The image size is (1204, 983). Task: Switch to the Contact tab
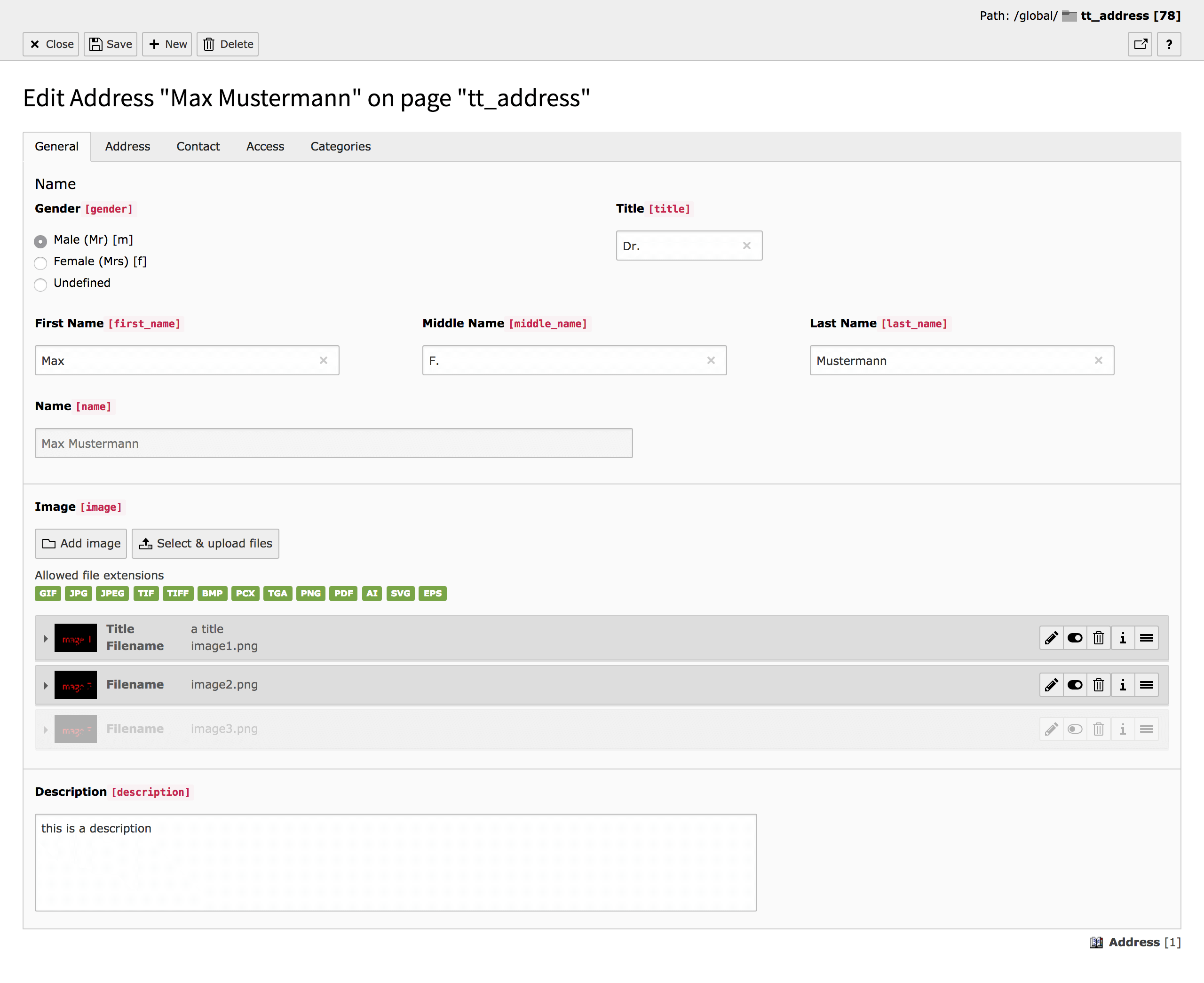point(198,147)
